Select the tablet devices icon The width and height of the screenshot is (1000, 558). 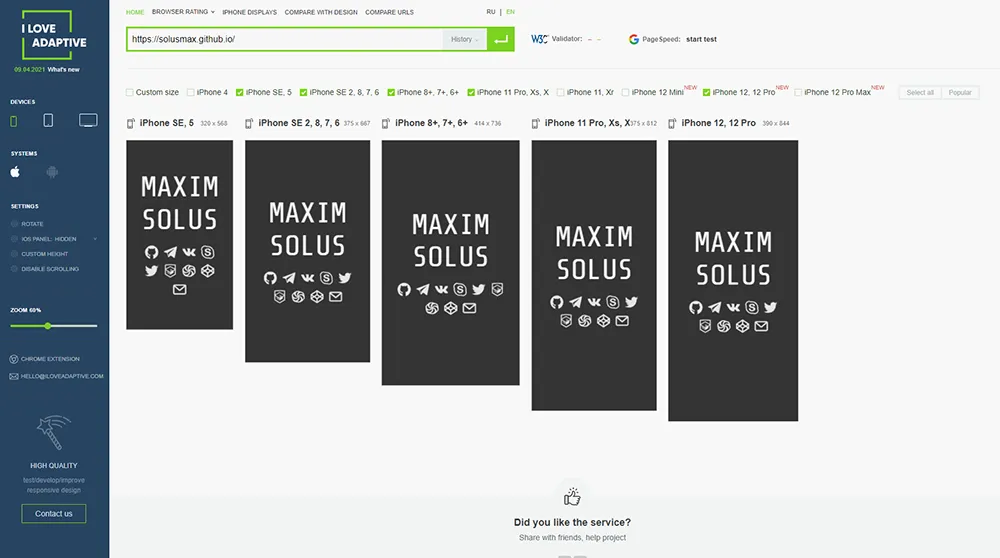[x=48, y=120]
